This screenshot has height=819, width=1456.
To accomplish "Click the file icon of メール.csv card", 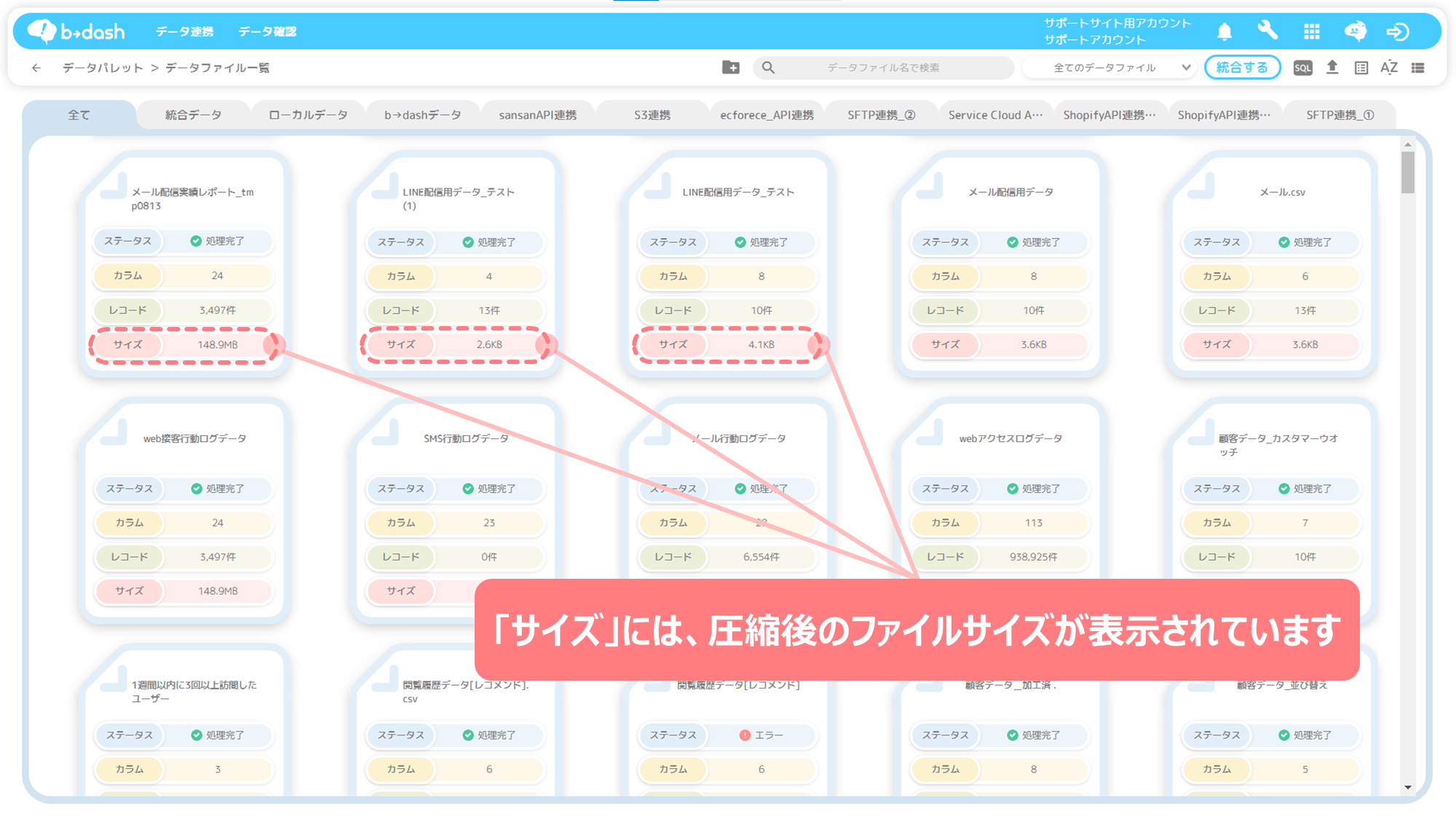I will [1200, 185].
